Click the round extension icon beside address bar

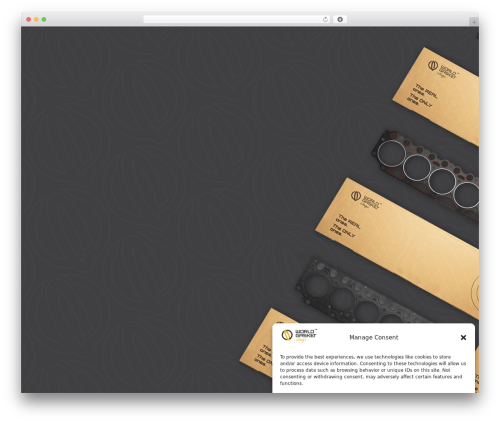(x=340, y=19)
